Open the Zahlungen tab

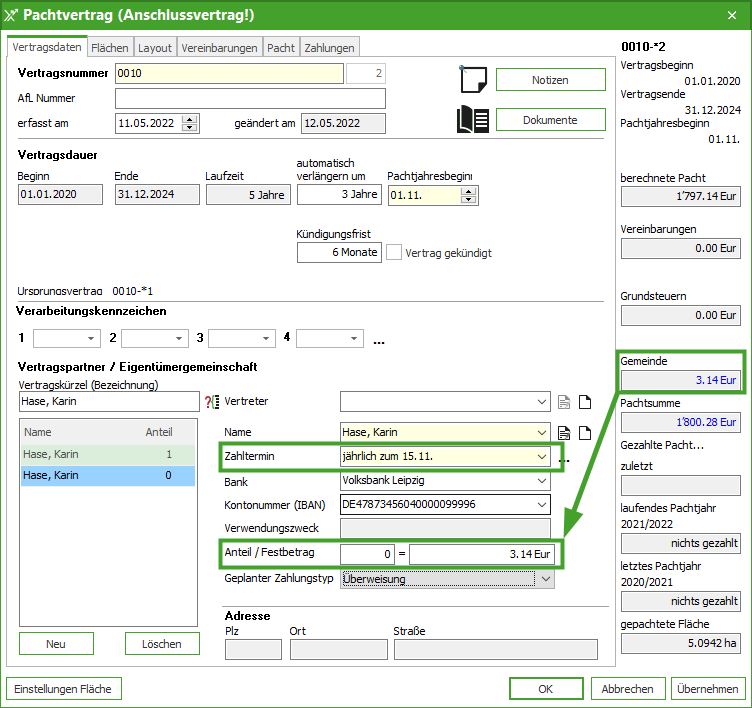(328, 48)
